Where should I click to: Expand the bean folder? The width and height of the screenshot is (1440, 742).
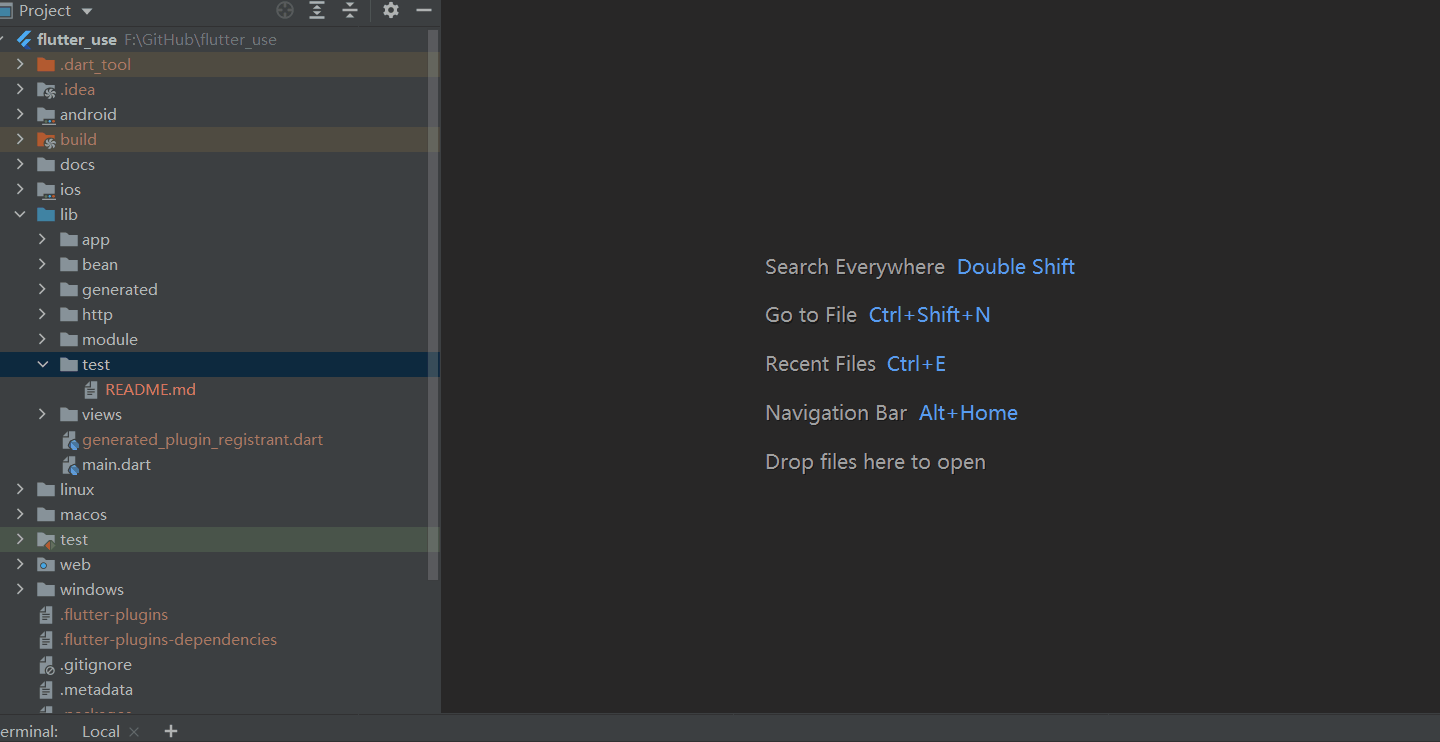click(x=42, y=264)
